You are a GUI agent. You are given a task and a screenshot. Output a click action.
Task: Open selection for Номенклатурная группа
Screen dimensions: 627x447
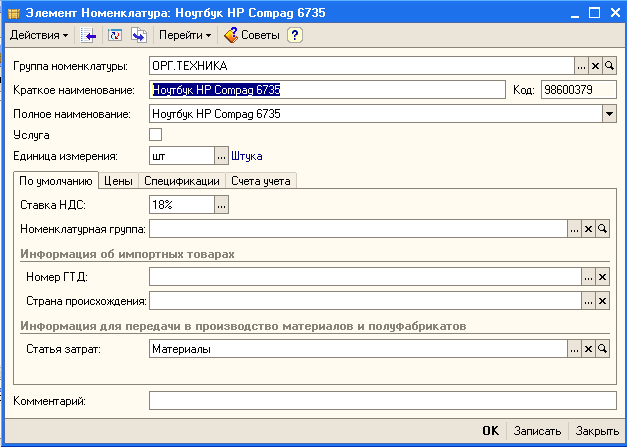coord(574,229)
